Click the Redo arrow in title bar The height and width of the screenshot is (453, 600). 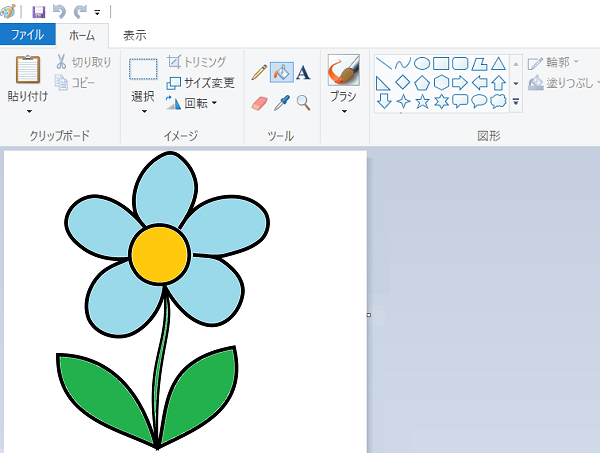pos(80,12)
